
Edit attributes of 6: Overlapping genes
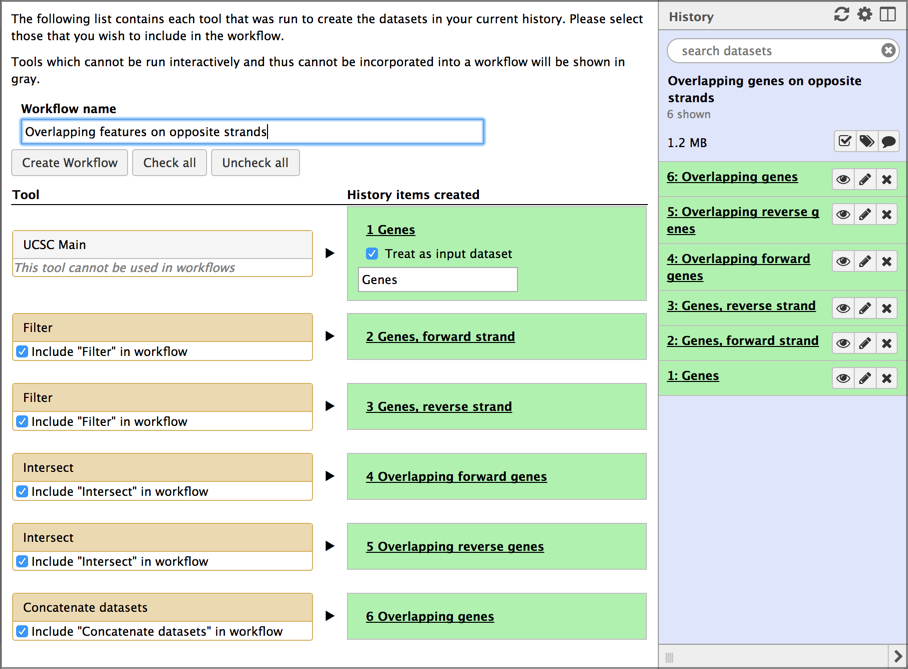point(865,180)
